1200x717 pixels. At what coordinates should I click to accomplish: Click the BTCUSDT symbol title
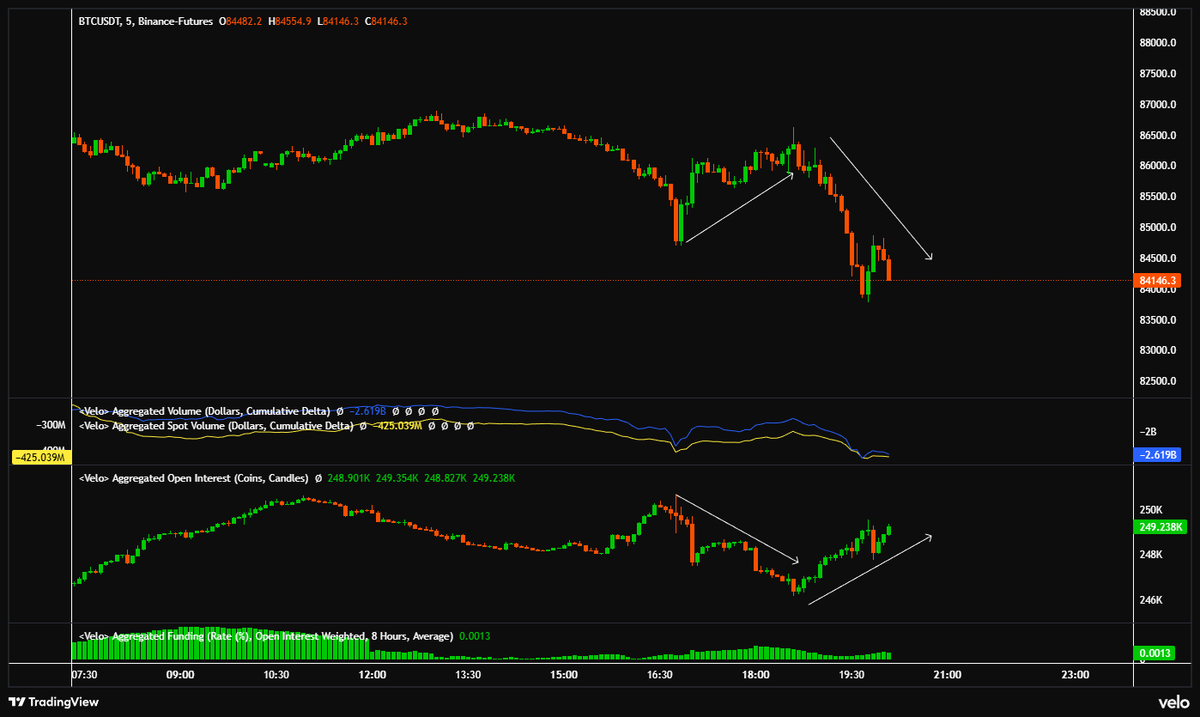[100, 20]
